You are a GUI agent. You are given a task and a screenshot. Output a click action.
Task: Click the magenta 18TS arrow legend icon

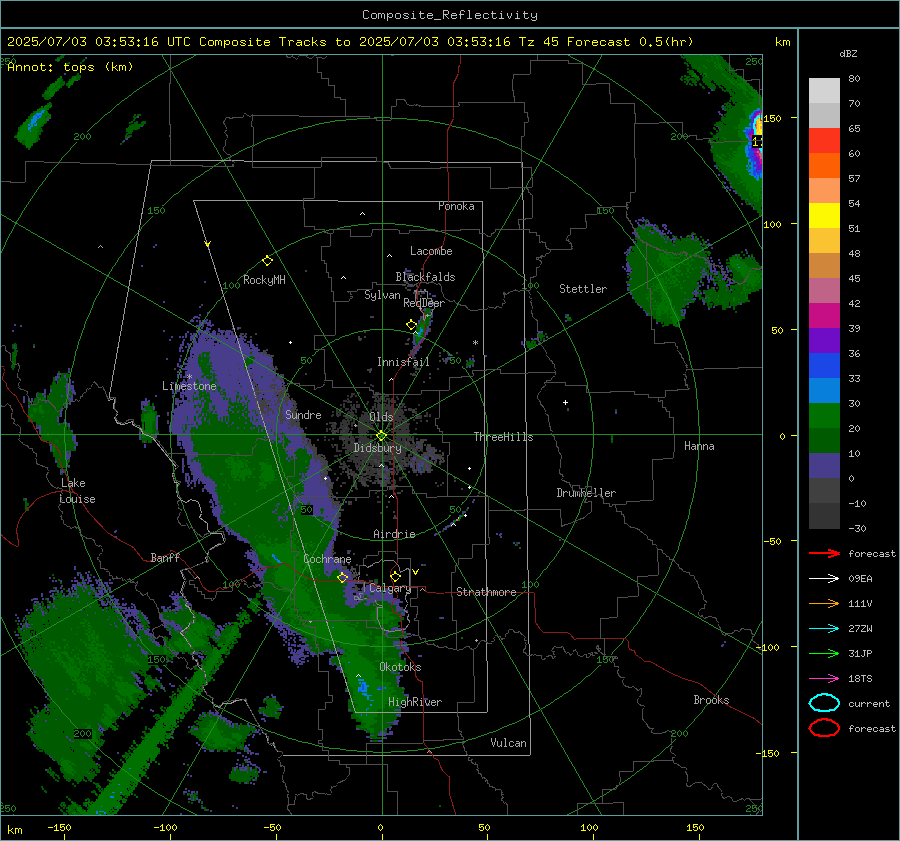(x=824, y=679)
